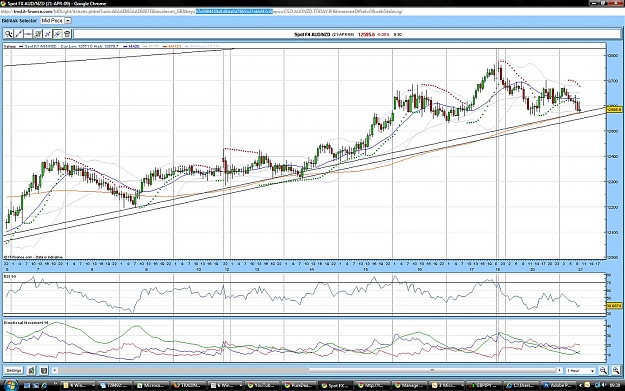Image resolution: width=625 pixels, height=391 pixels.
Task: Select the magnifier zoom tool in chart toolbar
Action: [x=8, y=34]
